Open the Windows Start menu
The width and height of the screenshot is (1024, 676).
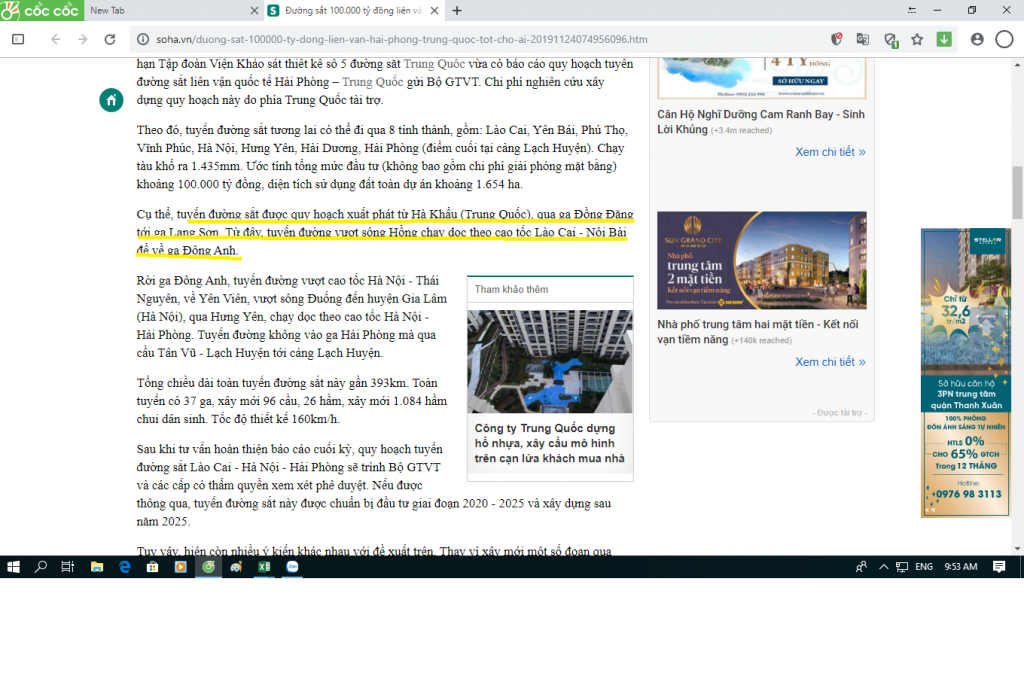click(x=13, y=567)
